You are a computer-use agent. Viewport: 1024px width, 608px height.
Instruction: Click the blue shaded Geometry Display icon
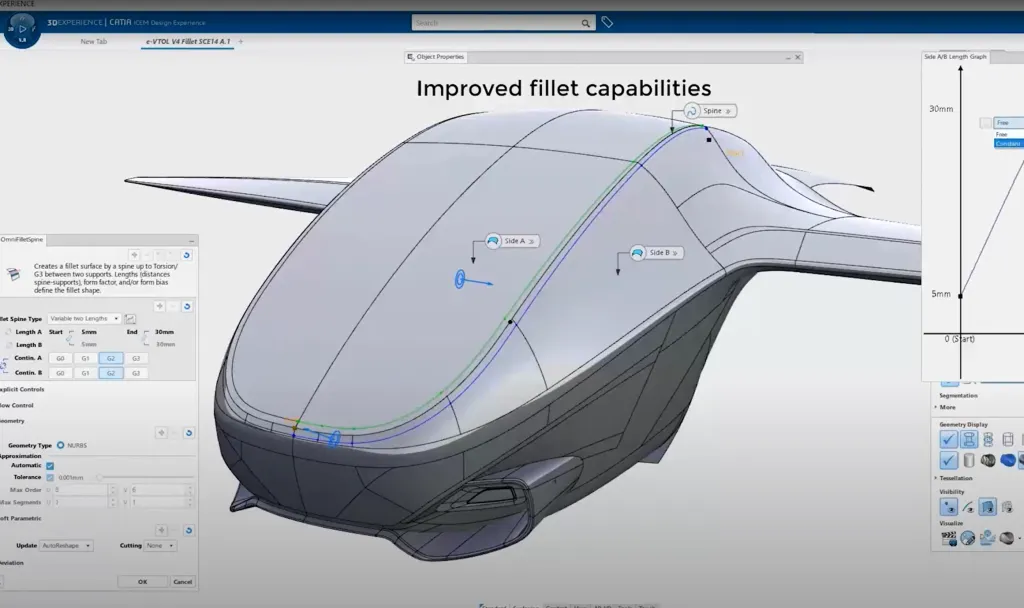1006,461
